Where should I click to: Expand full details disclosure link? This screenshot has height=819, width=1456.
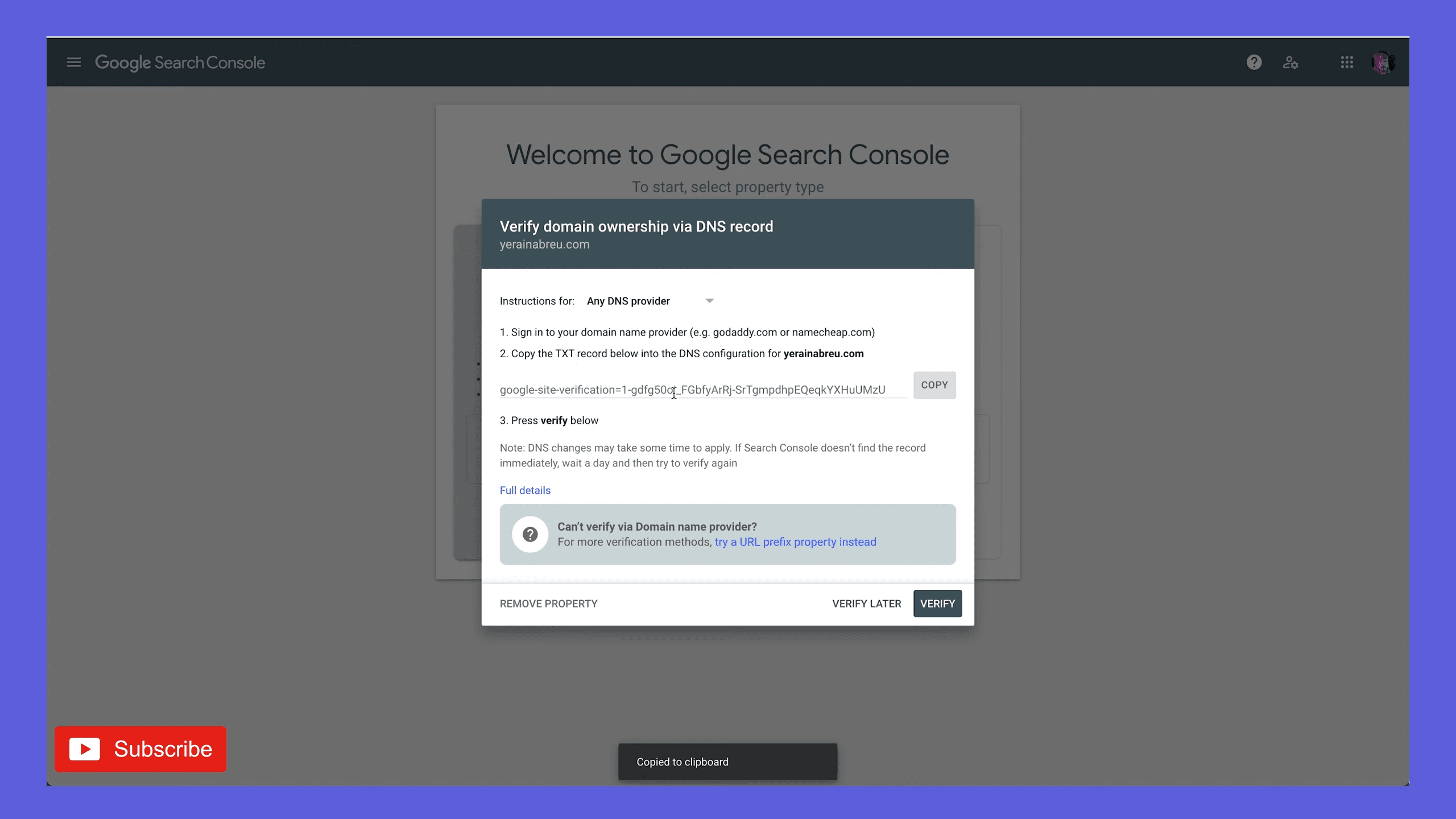click(525, 490)
